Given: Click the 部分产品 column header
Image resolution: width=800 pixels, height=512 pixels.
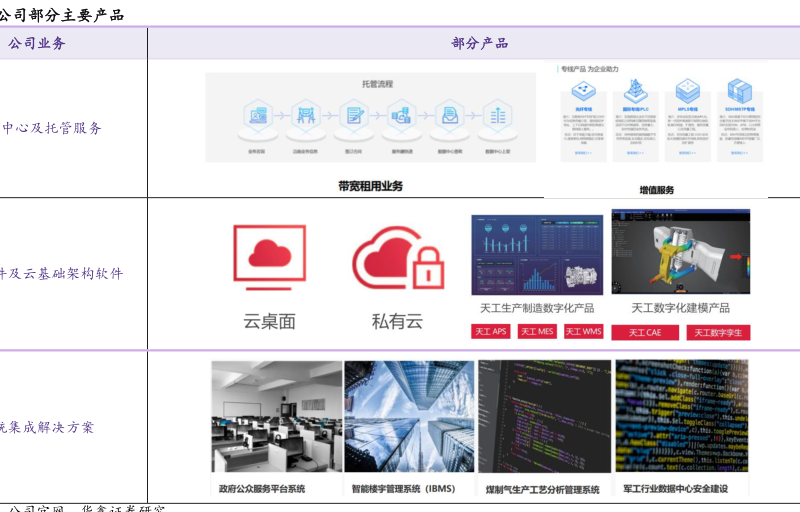Looking at the screenshot, I should tap(479, 43).
